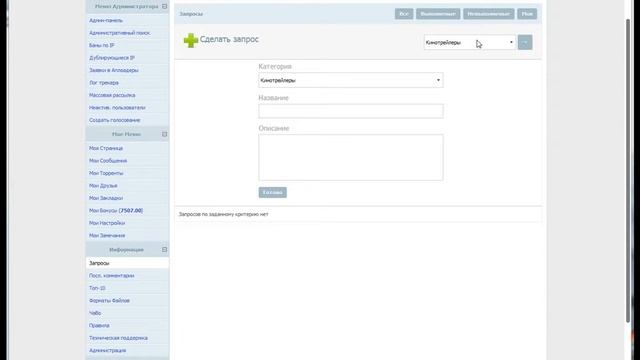The image size is (640, 360).
Task: Open Заявки в Аплоадеры link
Action: click(114, 70)
